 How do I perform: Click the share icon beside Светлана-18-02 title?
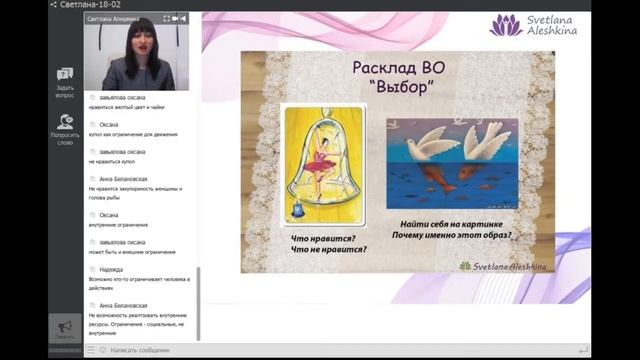coord(53,5)
